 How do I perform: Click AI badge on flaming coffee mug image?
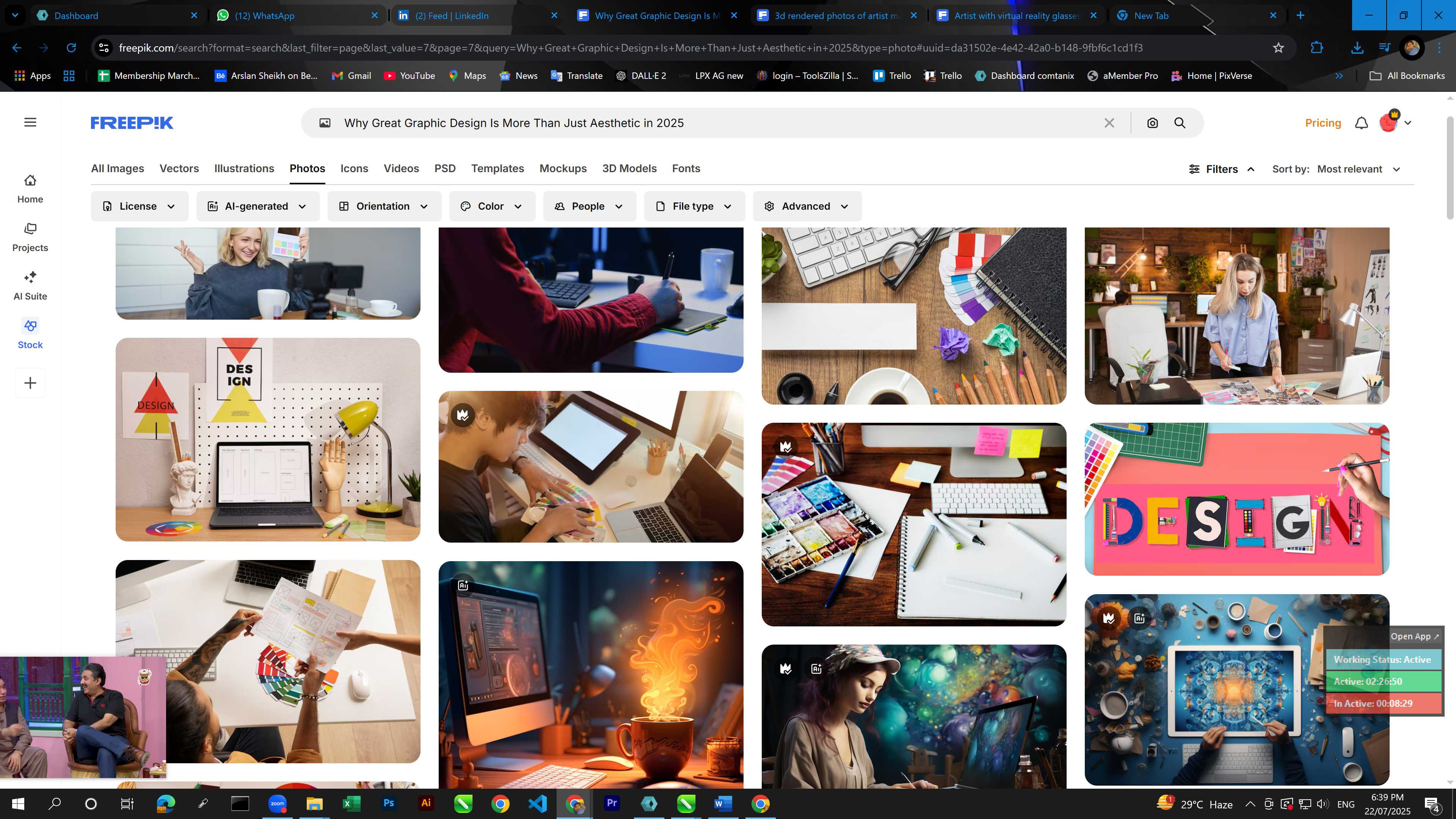tap(463, 585)
